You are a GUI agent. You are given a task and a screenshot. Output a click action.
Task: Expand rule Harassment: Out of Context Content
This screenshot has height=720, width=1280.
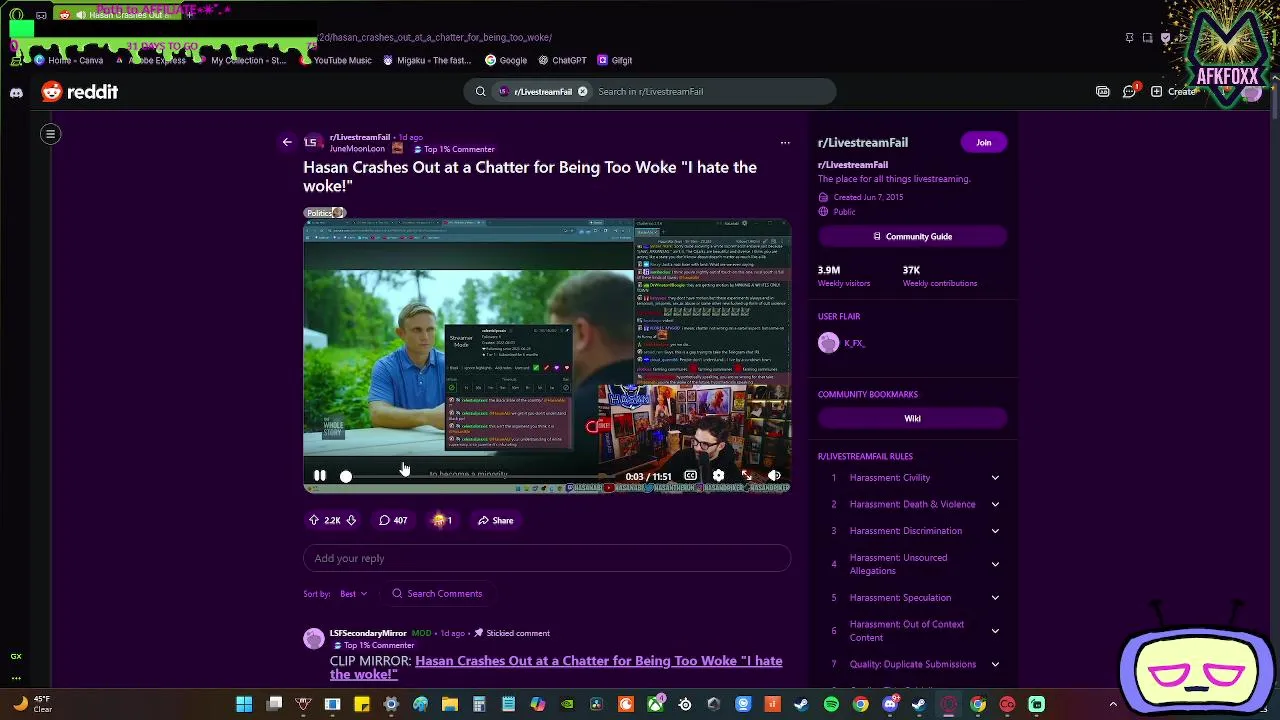tap(912, 631)
